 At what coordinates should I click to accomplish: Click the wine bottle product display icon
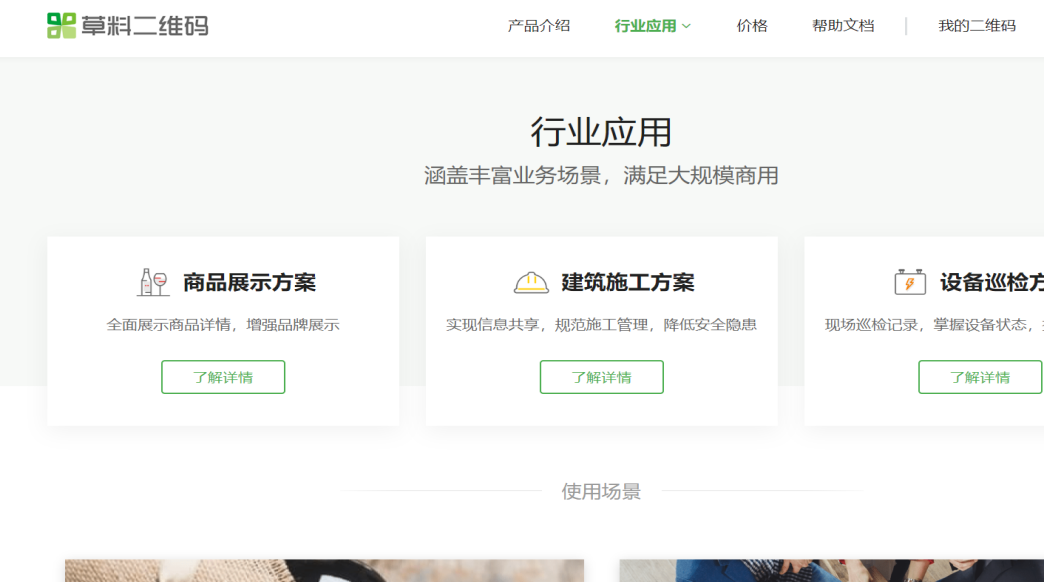pyautogui.click(x=153, y=283)
